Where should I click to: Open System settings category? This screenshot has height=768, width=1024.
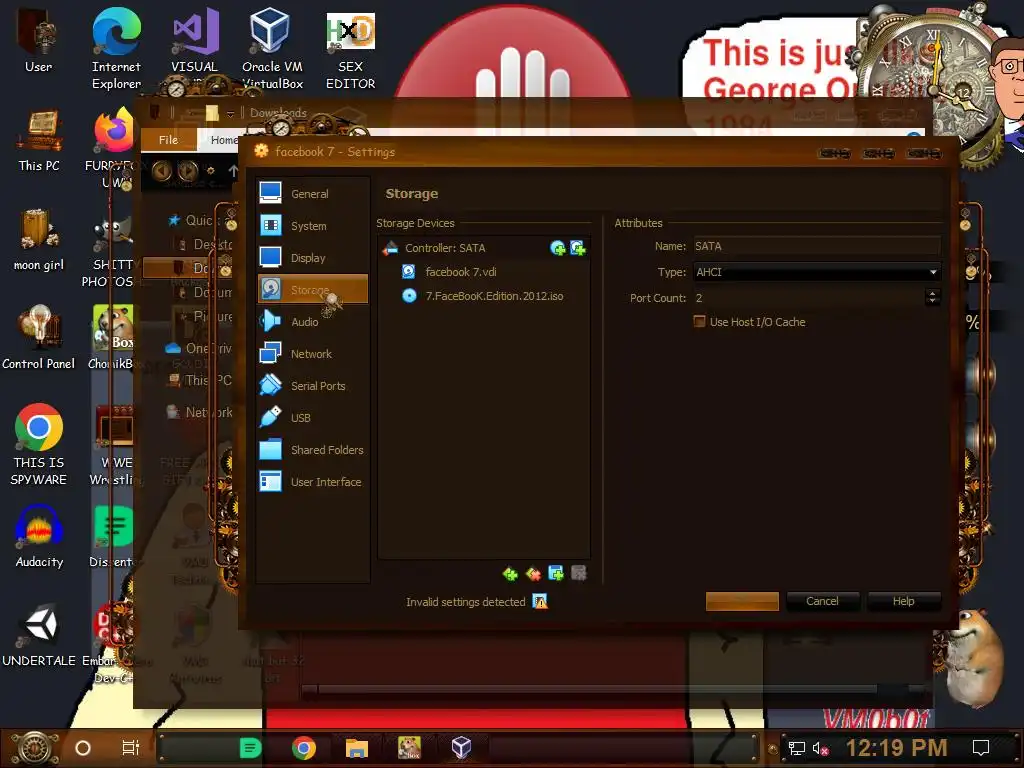point(312,226)
